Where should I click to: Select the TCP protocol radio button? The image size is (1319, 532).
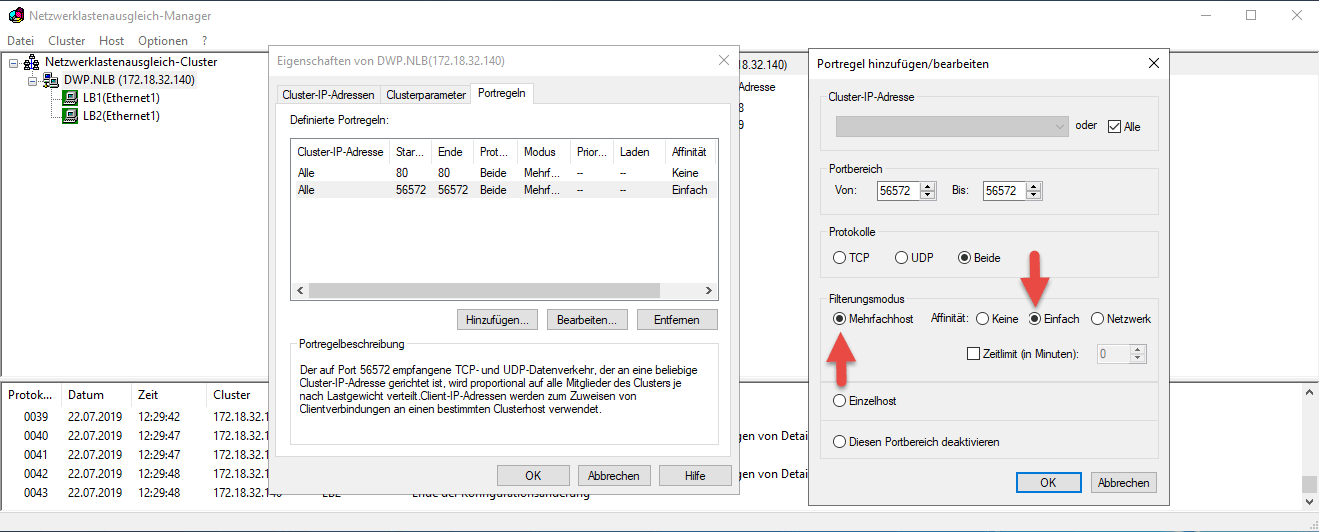[839, 257]
